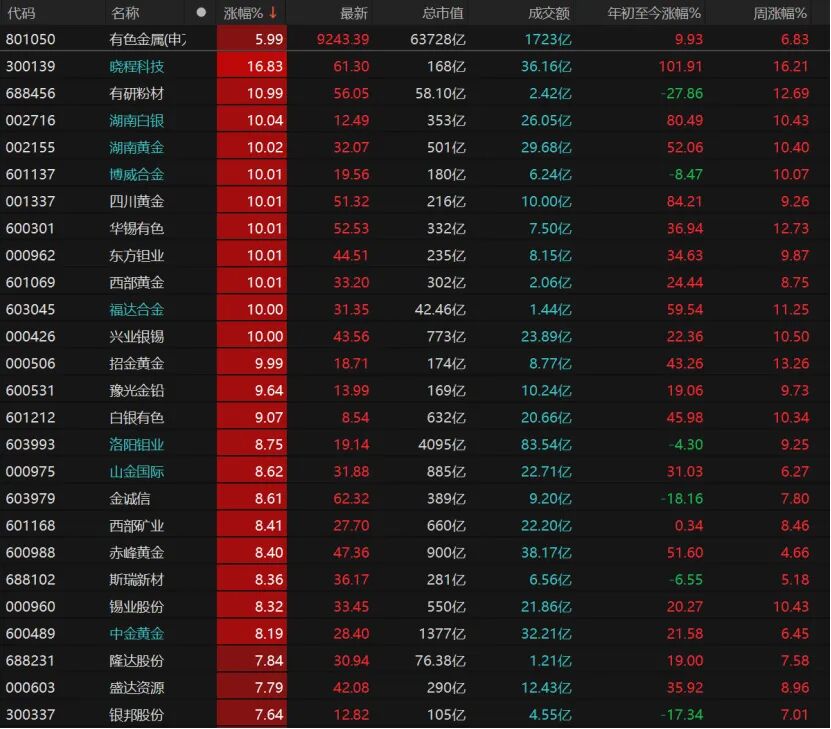Click stock code 600489
Viewport: 831px width, 729px height.
click(30, 634)
